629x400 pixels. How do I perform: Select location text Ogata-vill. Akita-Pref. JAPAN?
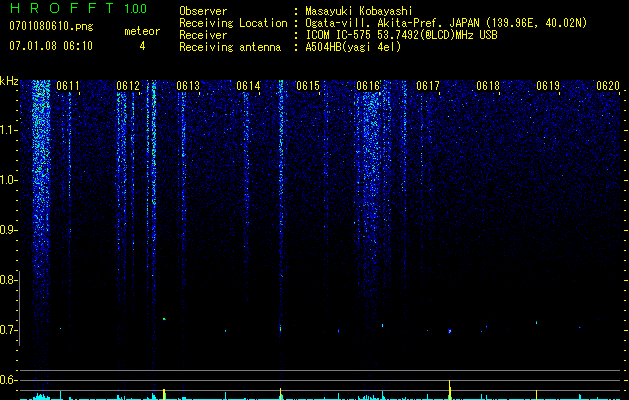[392, 23]
